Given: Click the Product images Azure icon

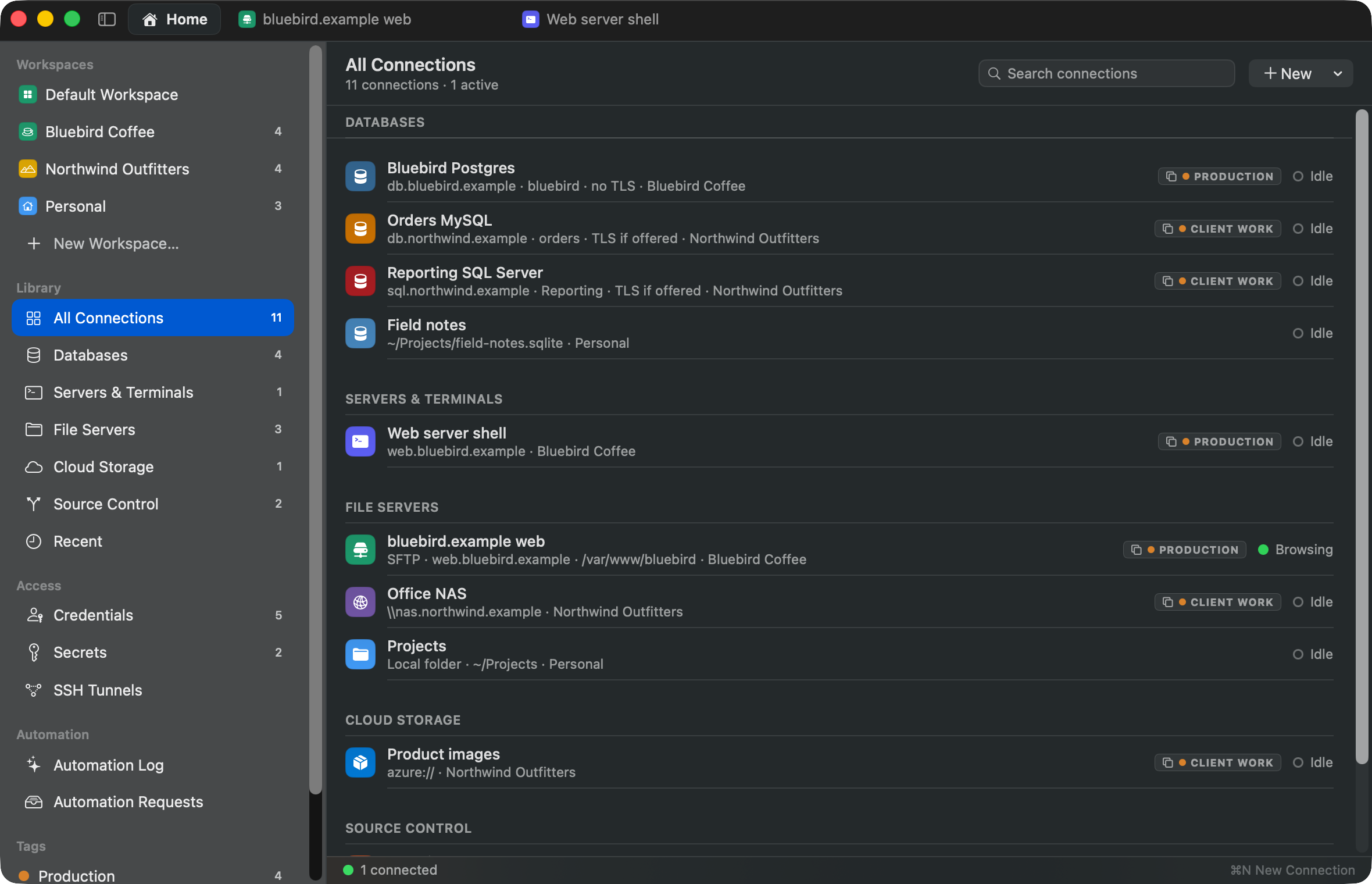Looking at the screenshot, I should point(360,762).
